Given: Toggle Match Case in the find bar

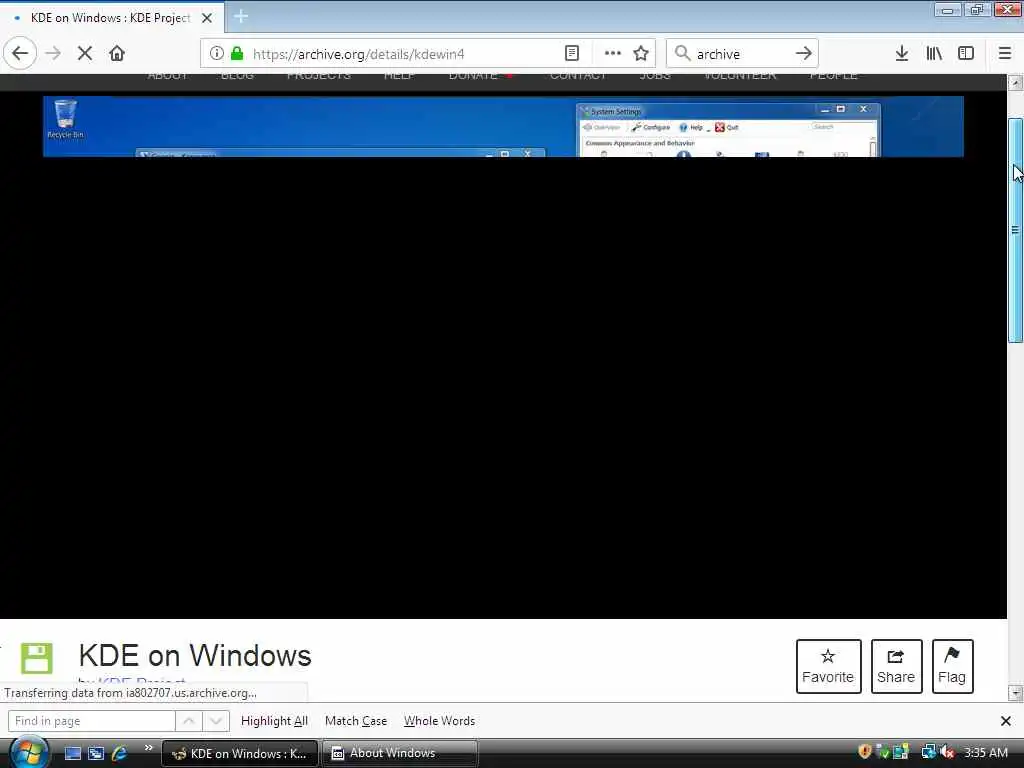Looking at the screenshot, I should click(x=356, y=721).
